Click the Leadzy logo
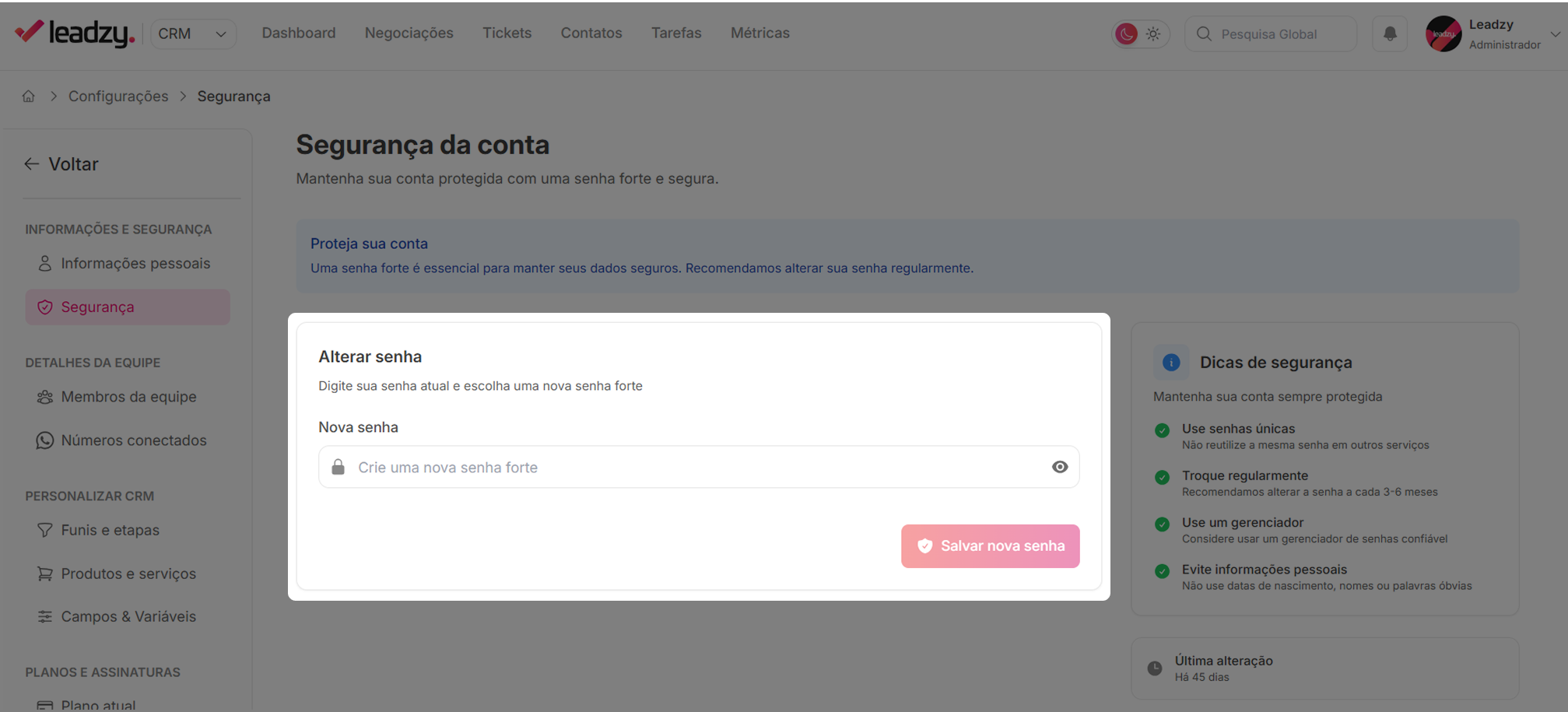Image resolution: width=1568 pixels, height=712 pixels. [75, 33]
